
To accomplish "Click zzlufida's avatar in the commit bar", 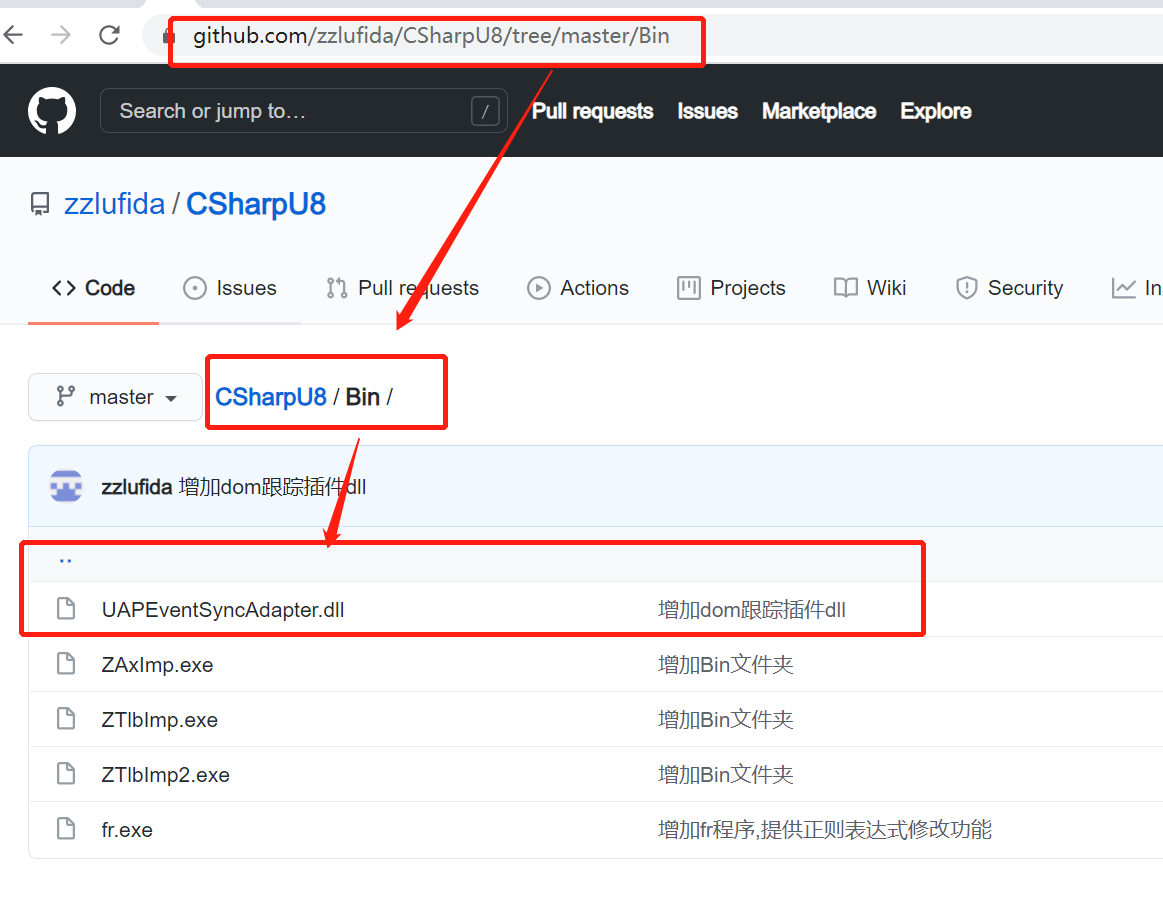I will pyautogui.click(x=65, y=485).
